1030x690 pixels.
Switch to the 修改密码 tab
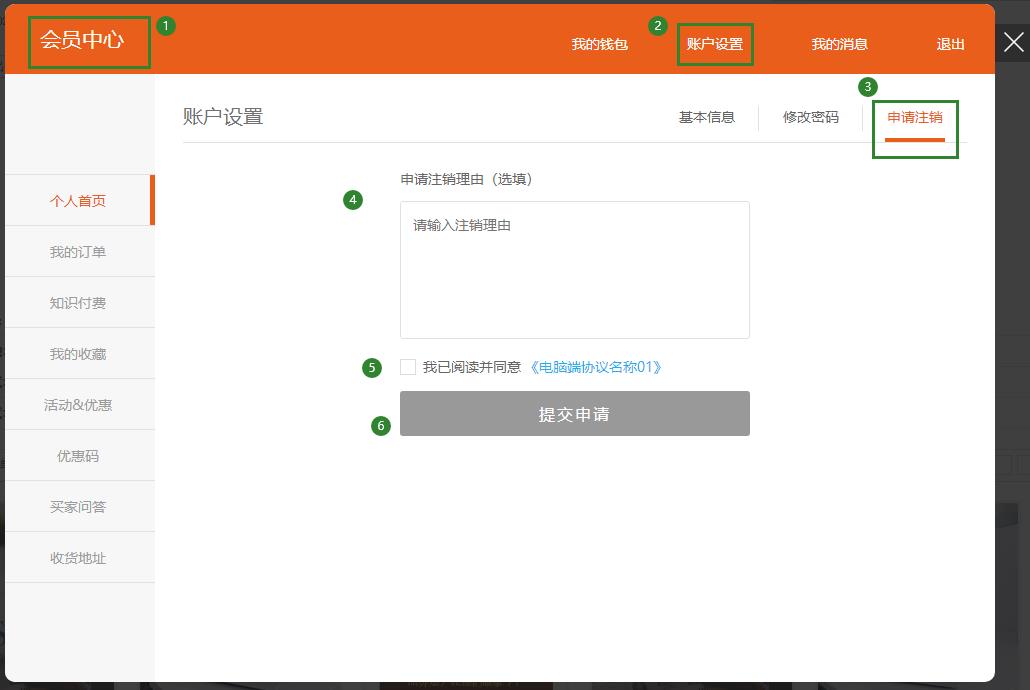pyautogui.click(x=810, y=117)
